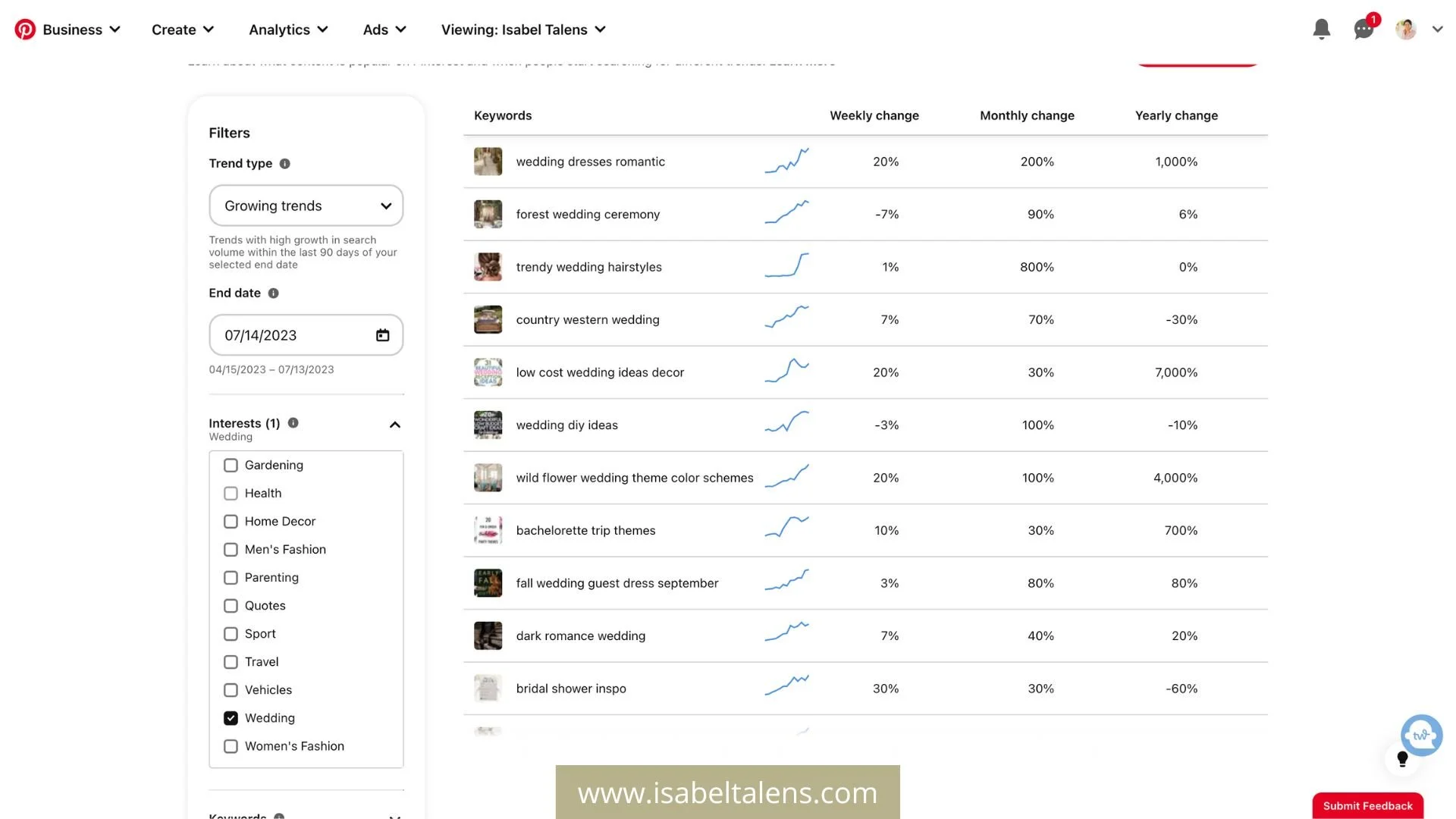This screenshot has width=1456, height=819.
Task: Open the Growing trends dropdown
Action: pos(306,206)
